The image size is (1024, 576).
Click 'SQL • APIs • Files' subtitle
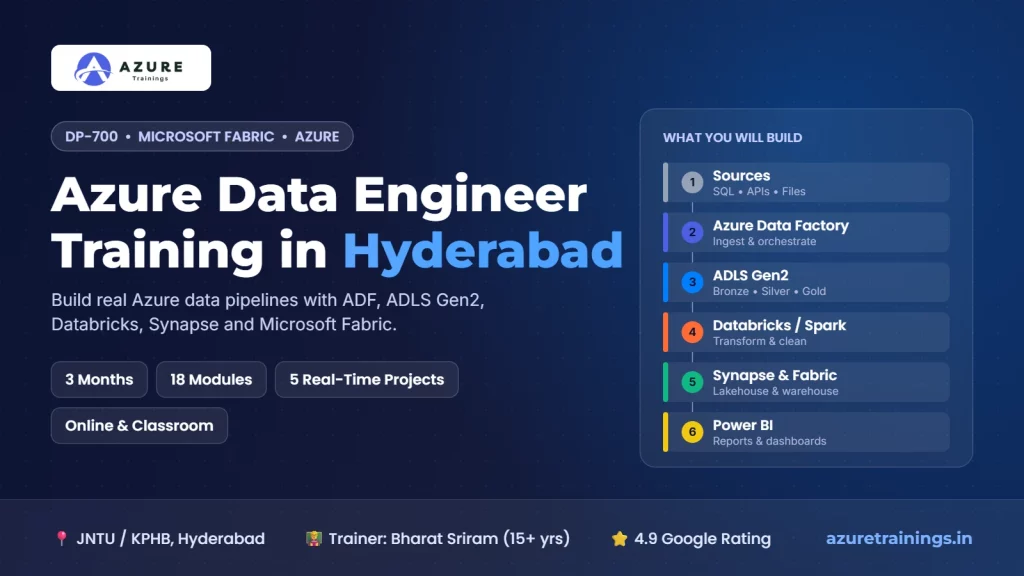point(759,191)
